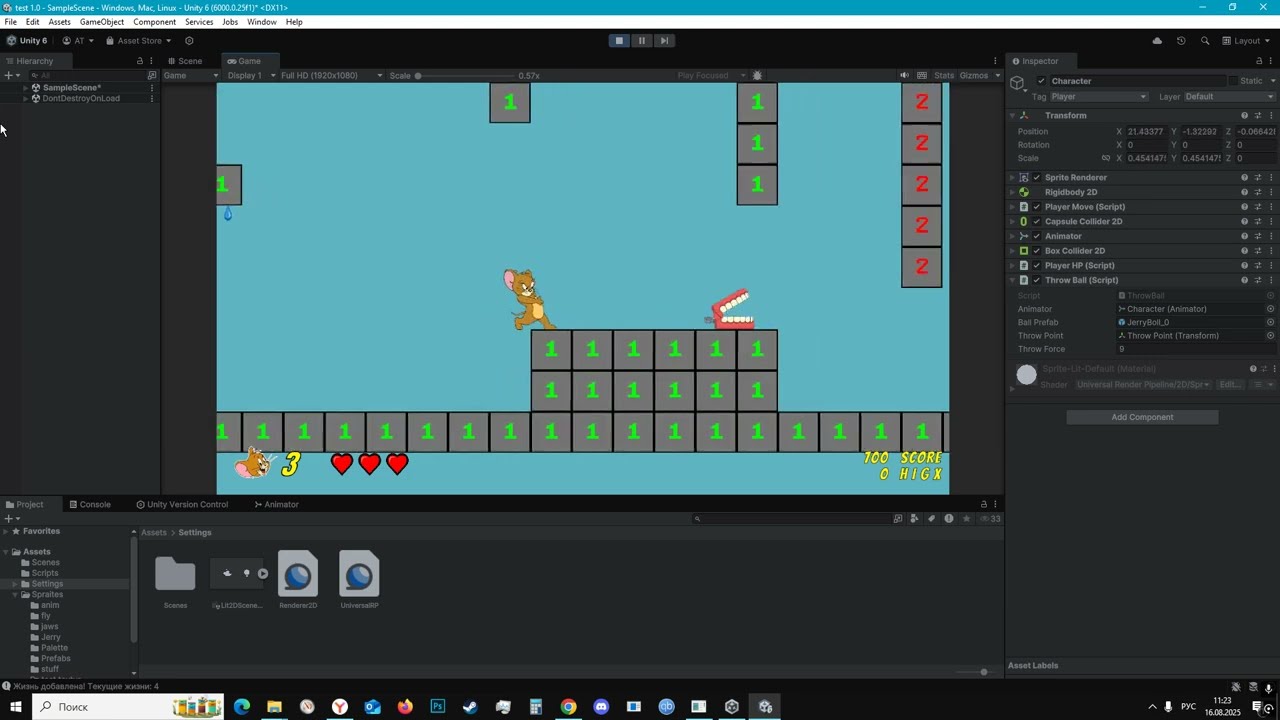Open the Display 1 dropdown
Image resolution: width=1280 pixels, height=720 pixels.
(249, 75)
